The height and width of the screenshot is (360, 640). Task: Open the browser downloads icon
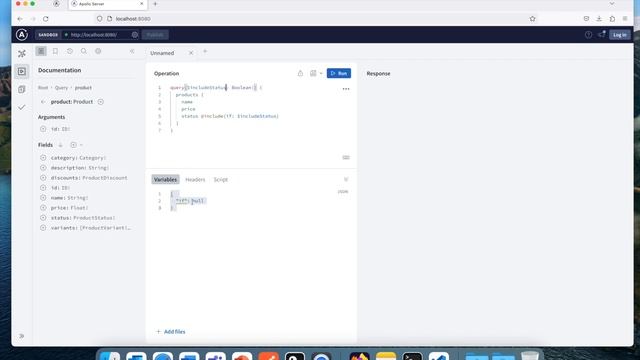click(599, 19)
